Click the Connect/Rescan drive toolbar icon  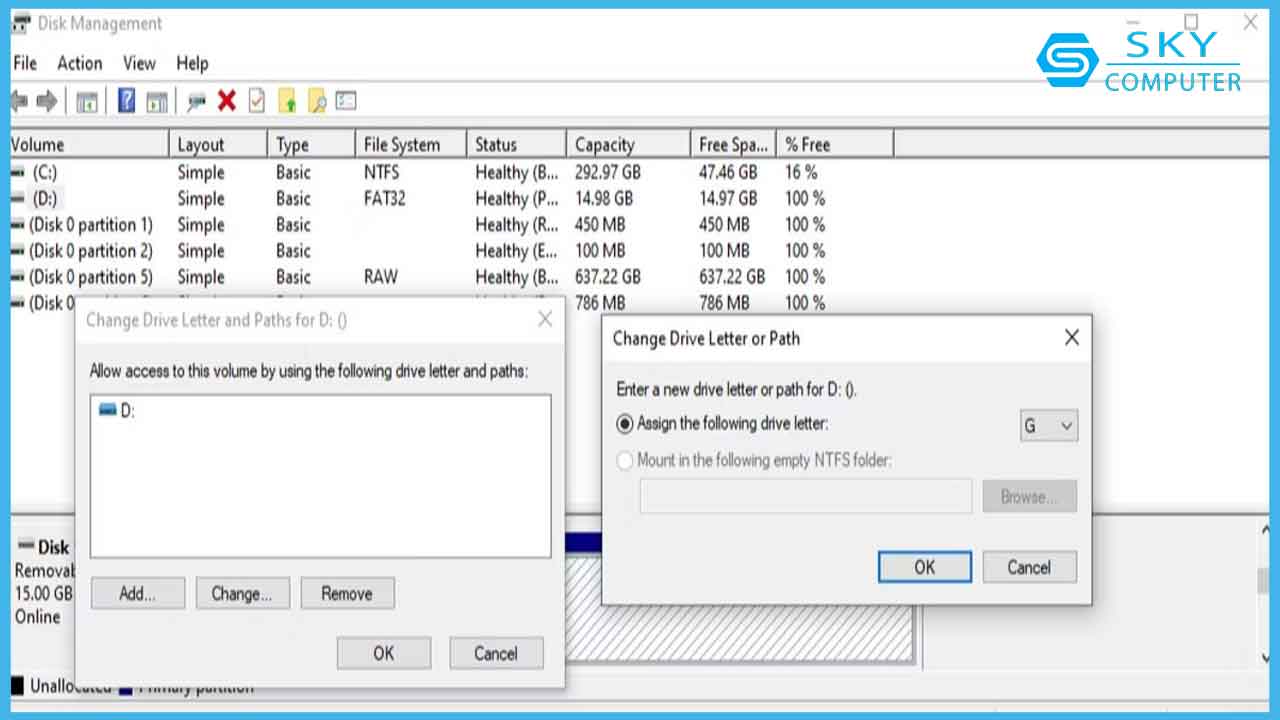point(196,101)
